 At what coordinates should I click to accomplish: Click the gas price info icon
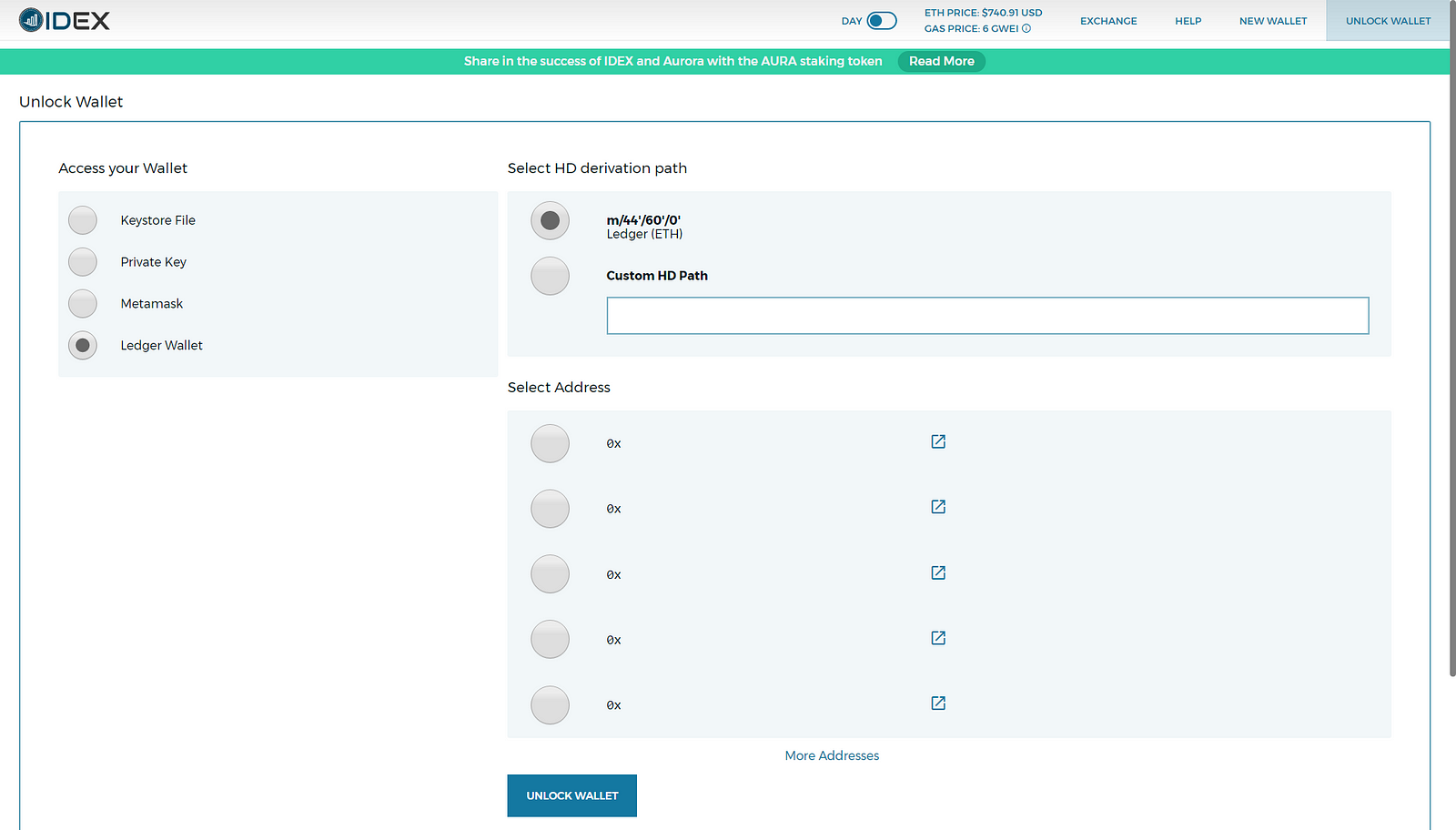[x=1026, y=28]
